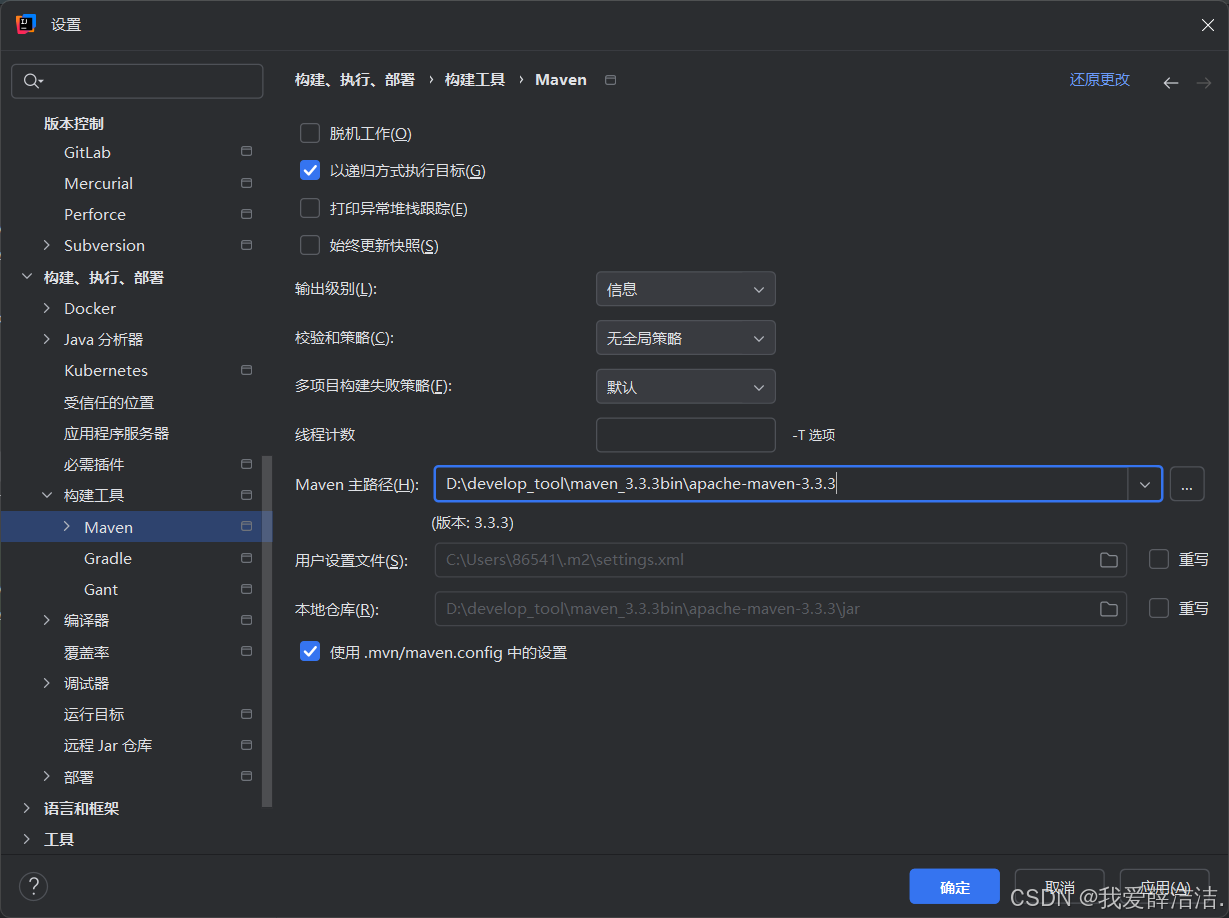Switch to 构建工具 in the breadcrumb
This screenshot has width=1229, height=918.
474,79
